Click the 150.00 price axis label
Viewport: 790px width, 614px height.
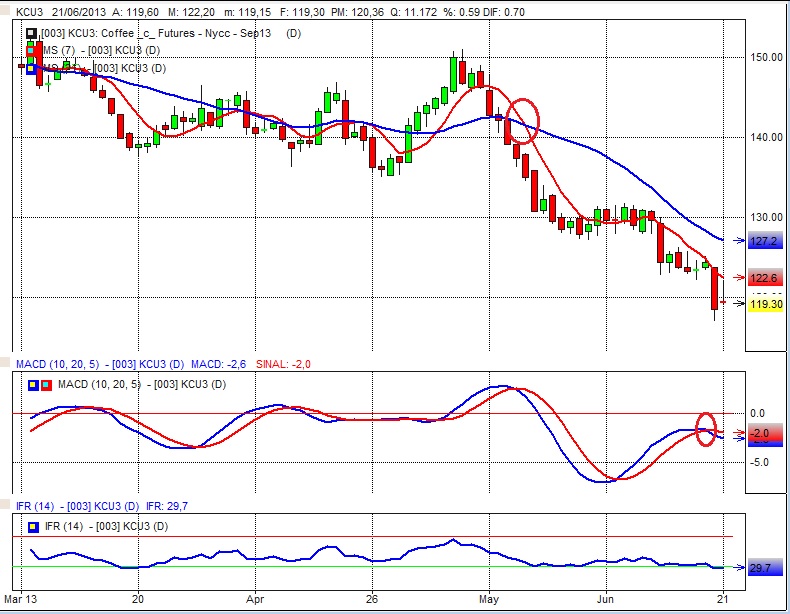765,58
